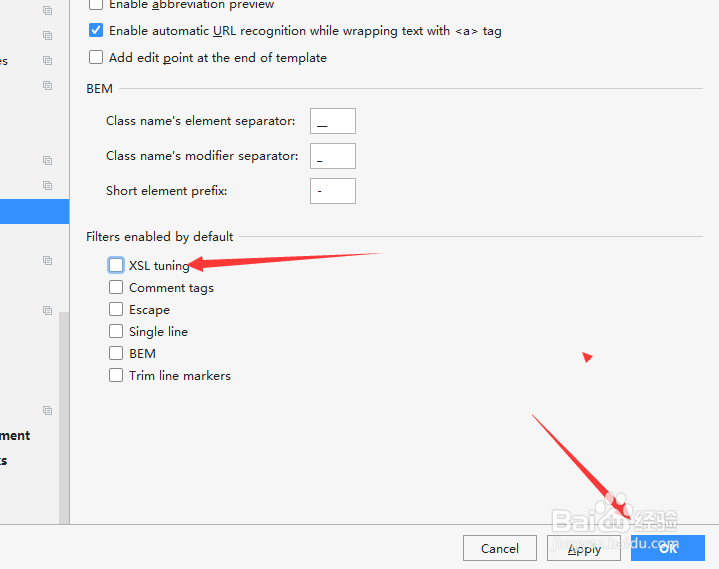The width and height of the screenshot is (719, 569).
Task: Click the topmost project-scope icon in the sidebar
Action: point(47,10)
